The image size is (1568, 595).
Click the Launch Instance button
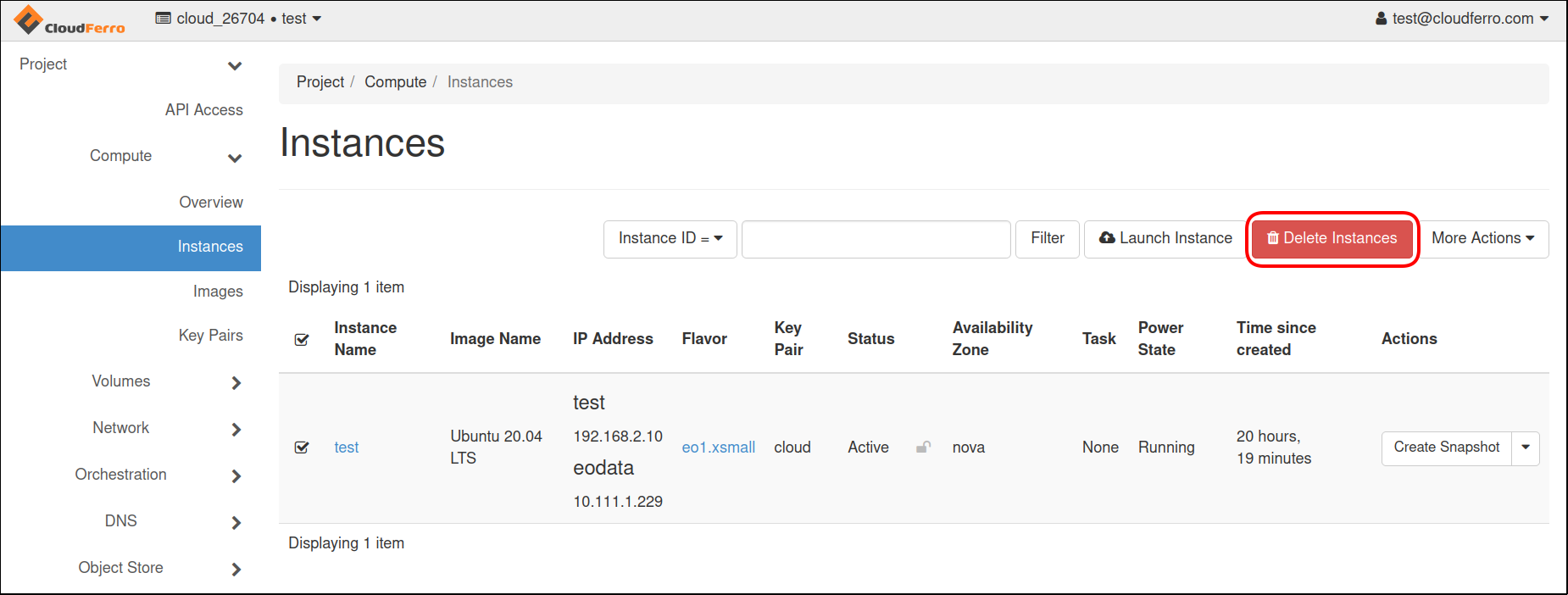coord(1165,239)
